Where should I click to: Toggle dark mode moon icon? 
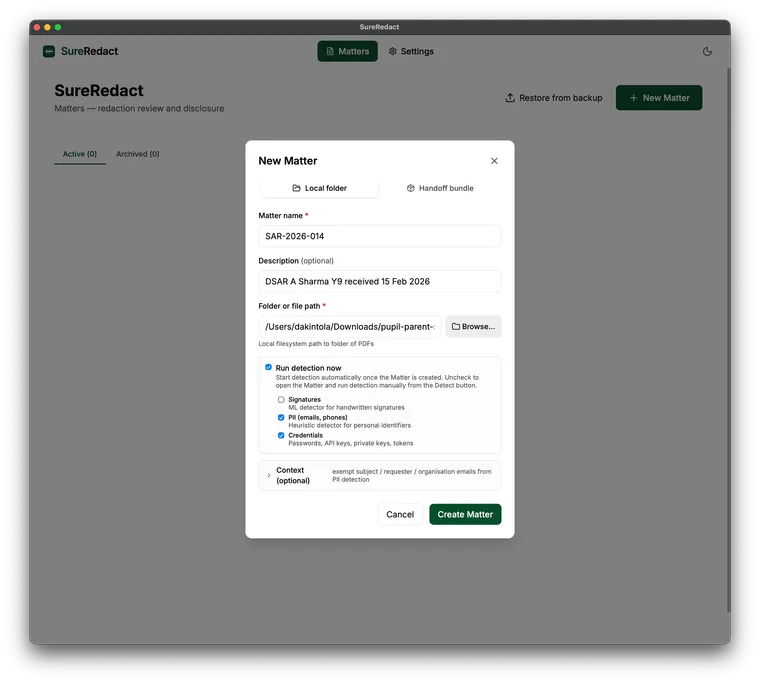click(707, 51)
